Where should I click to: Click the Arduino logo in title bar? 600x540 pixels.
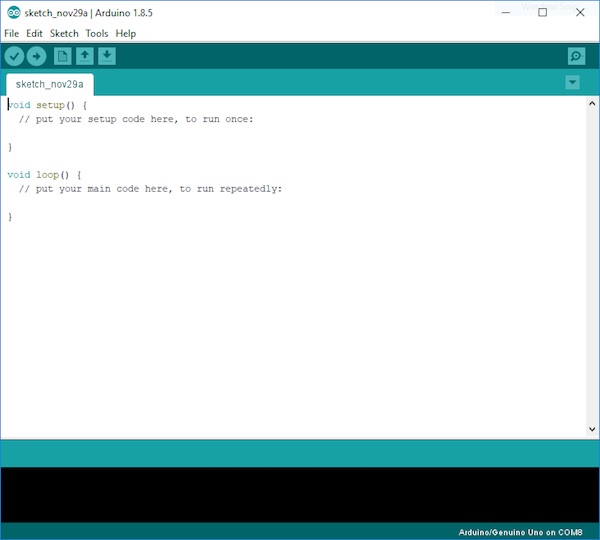[x=12, y=13]
